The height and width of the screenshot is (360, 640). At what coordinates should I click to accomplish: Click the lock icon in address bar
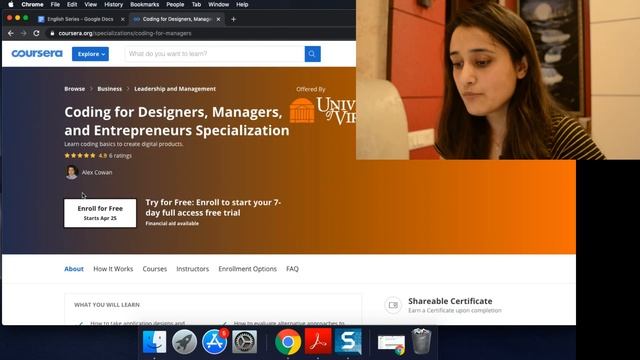tap(52, 33)
